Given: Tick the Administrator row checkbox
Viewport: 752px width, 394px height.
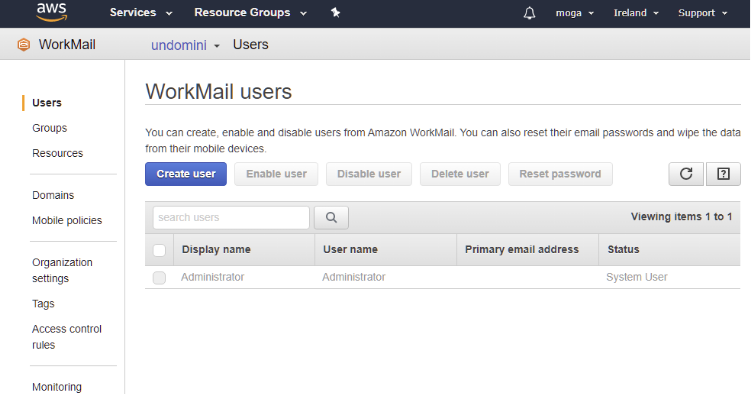Looking at the screenshot, I should (x=159, y=278).
